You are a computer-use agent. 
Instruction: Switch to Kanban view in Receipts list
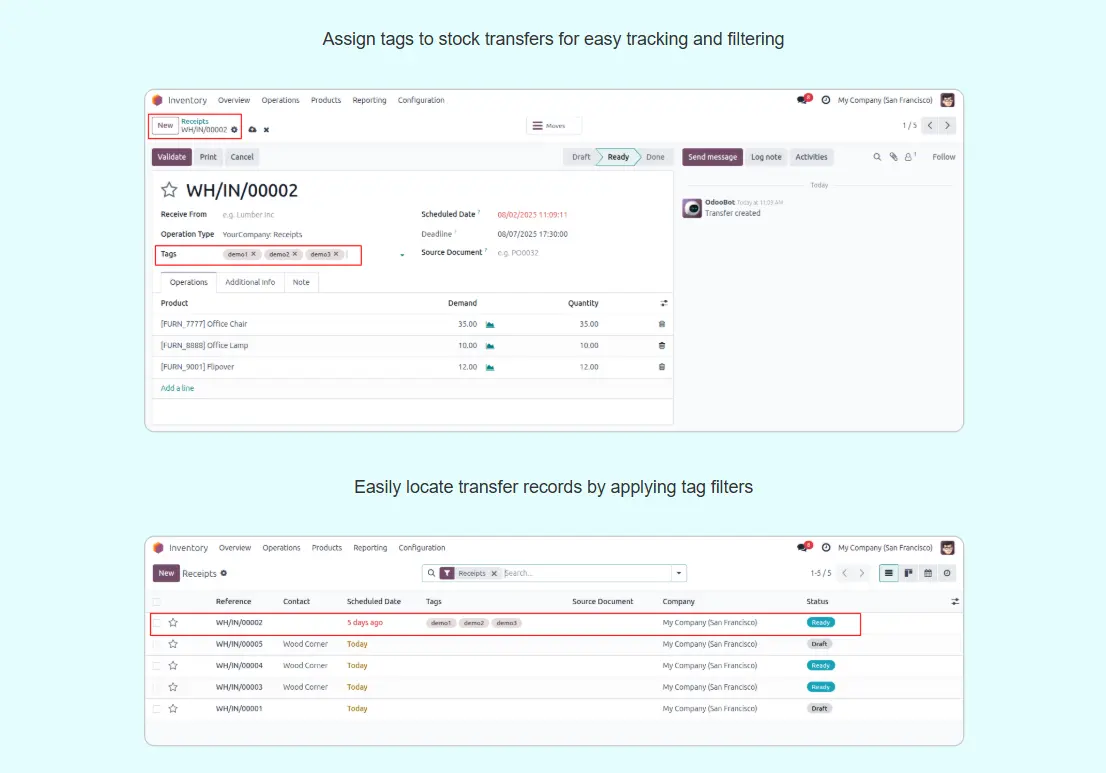point(908,573)
